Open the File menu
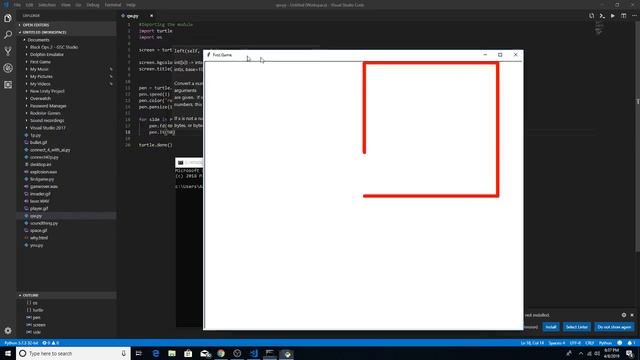The width and height of the screenshot is (640, 360). pos(17,5)
